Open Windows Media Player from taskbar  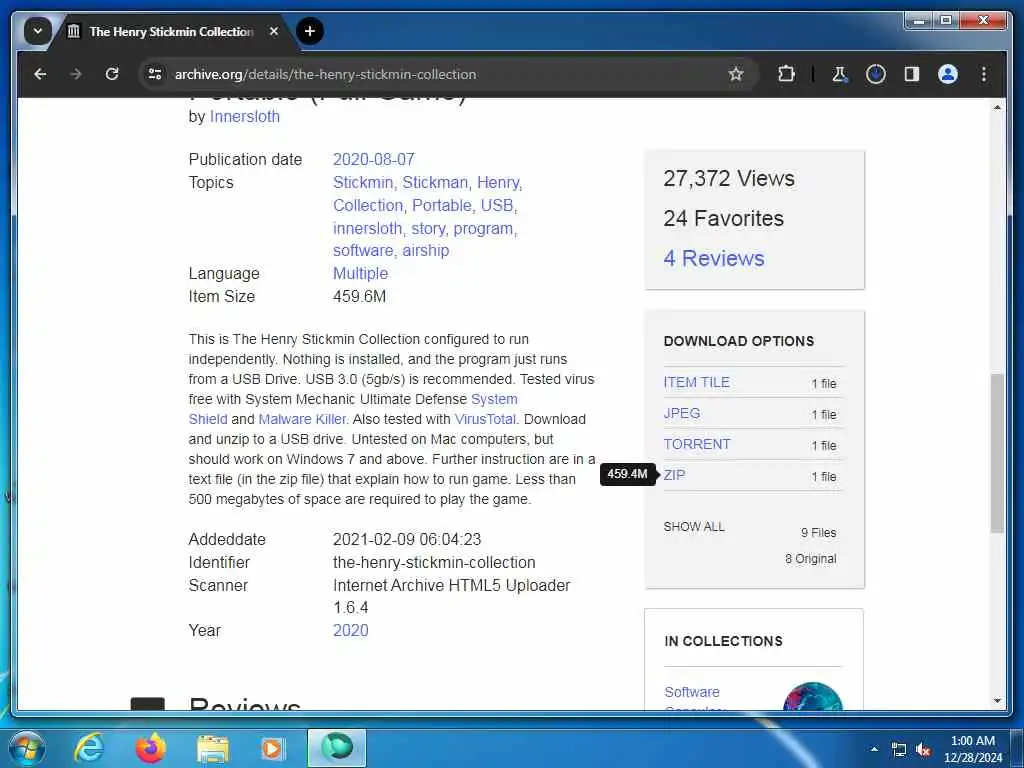click(272, 748)
